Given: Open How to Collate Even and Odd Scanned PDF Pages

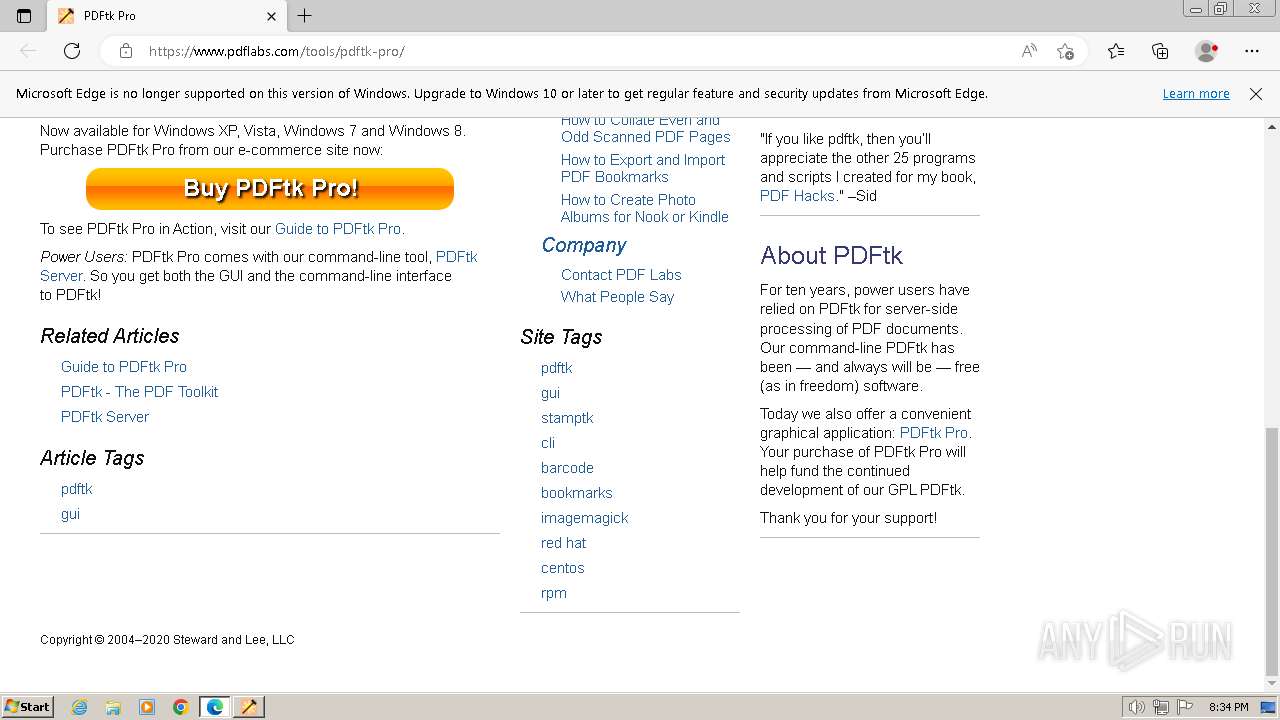Looking at the screenshot, I should (x=646, y=129).
